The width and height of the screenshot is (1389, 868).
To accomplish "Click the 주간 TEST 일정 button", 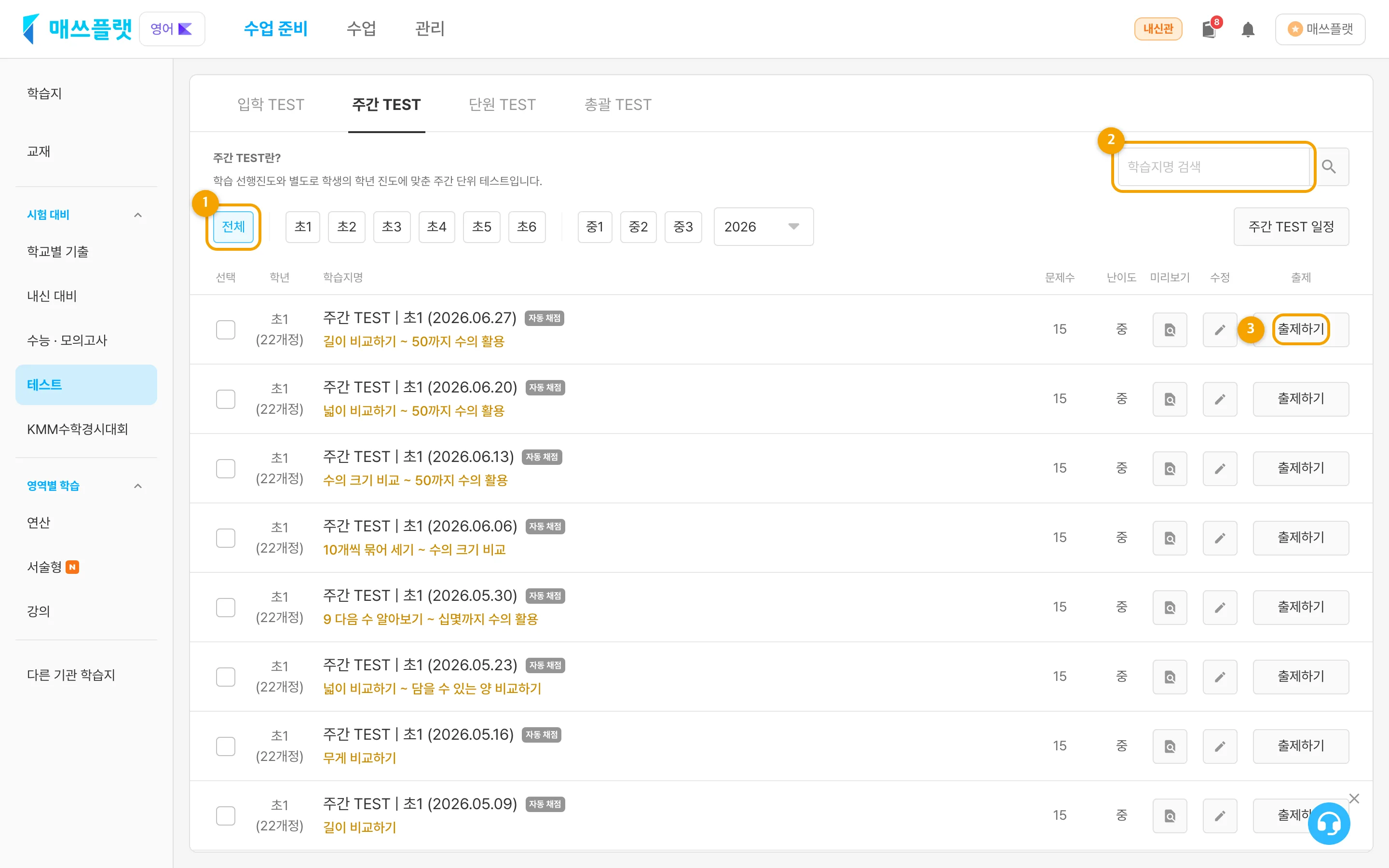I will 1291,227.
